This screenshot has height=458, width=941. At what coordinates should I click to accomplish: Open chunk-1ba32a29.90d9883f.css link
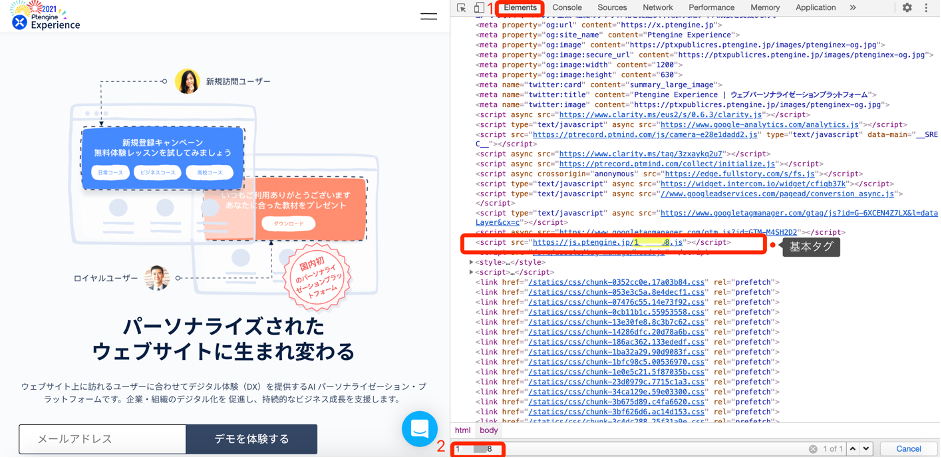point(615,351)
